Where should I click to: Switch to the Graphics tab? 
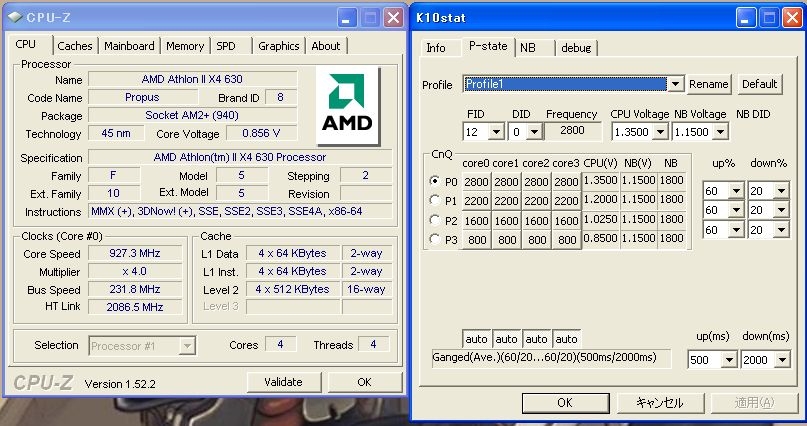click(x=278, y=46)
